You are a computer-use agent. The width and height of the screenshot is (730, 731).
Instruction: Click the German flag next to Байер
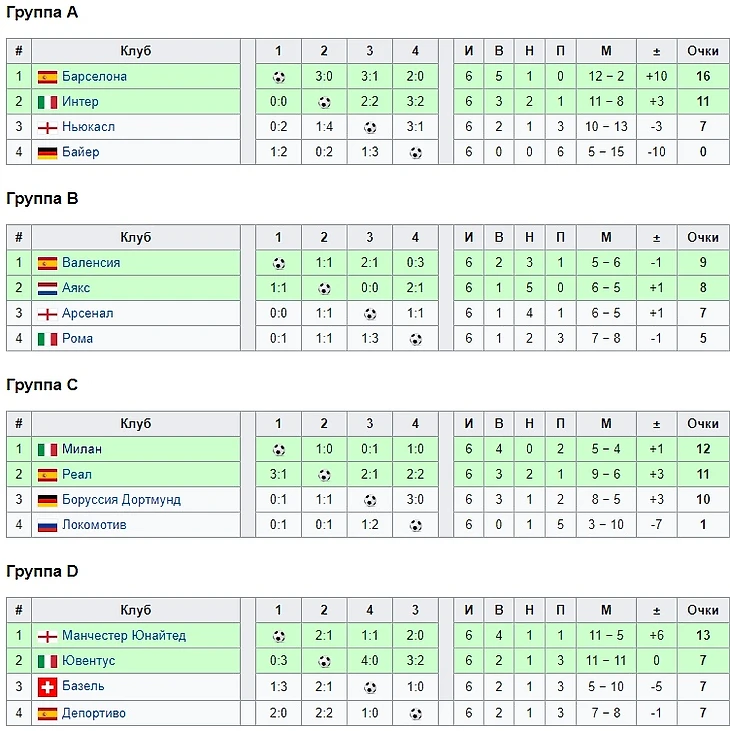[47, 152]
